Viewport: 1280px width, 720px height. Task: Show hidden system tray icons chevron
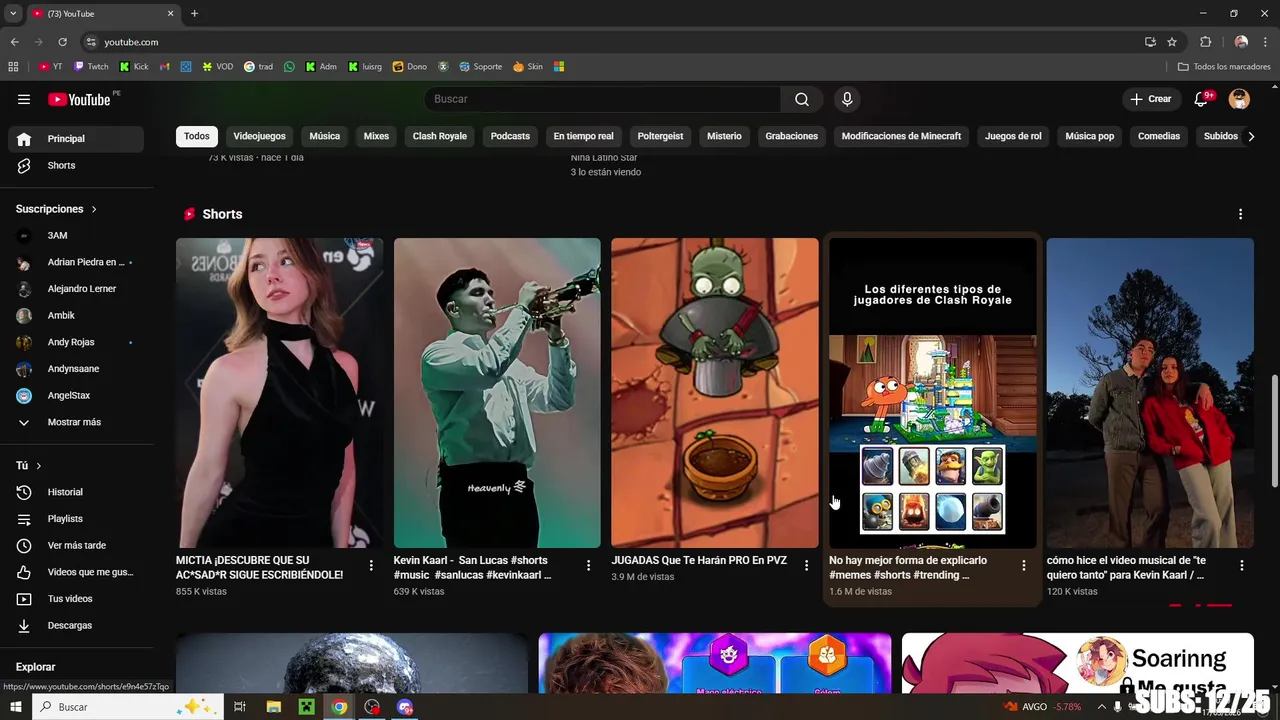tap(1101, 707)
